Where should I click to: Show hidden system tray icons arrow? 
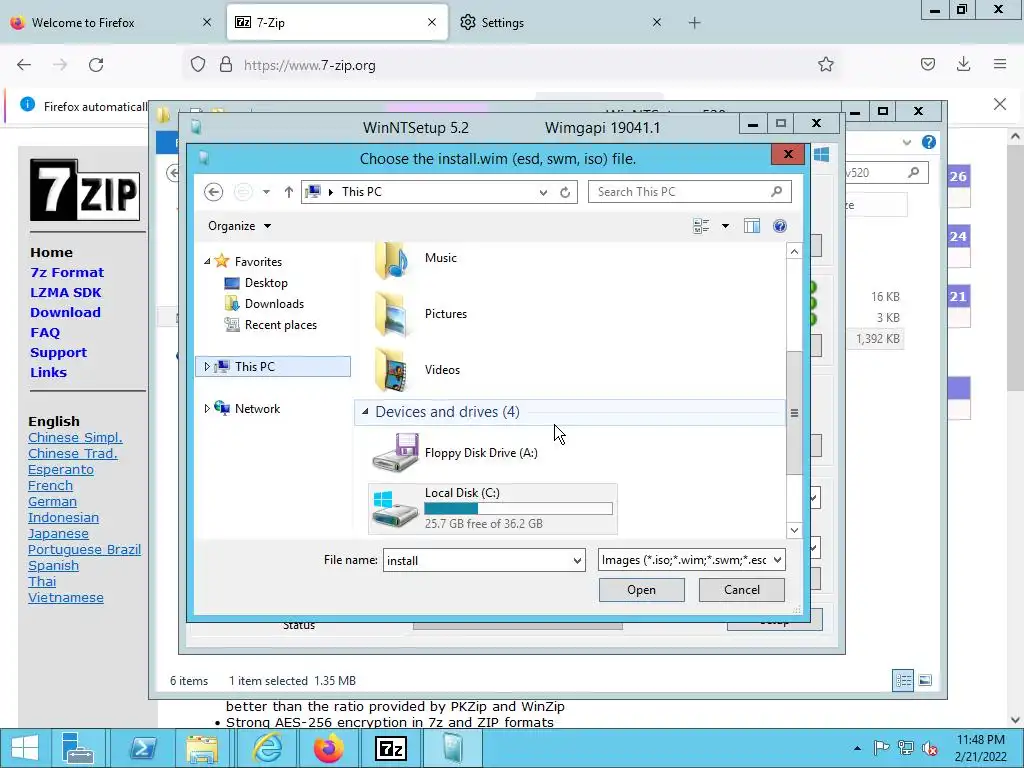(x=857, y=748)
